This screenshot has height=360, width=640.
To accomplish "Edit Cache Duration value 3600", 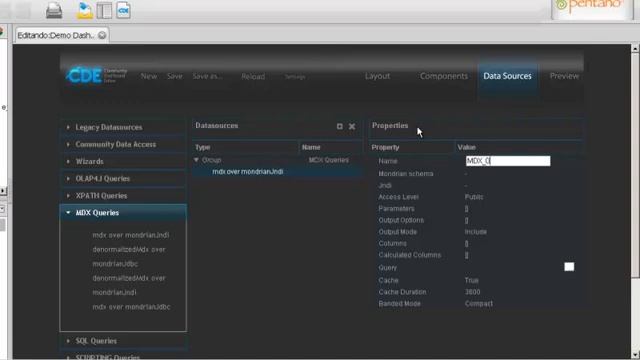I will coord(472,292).
